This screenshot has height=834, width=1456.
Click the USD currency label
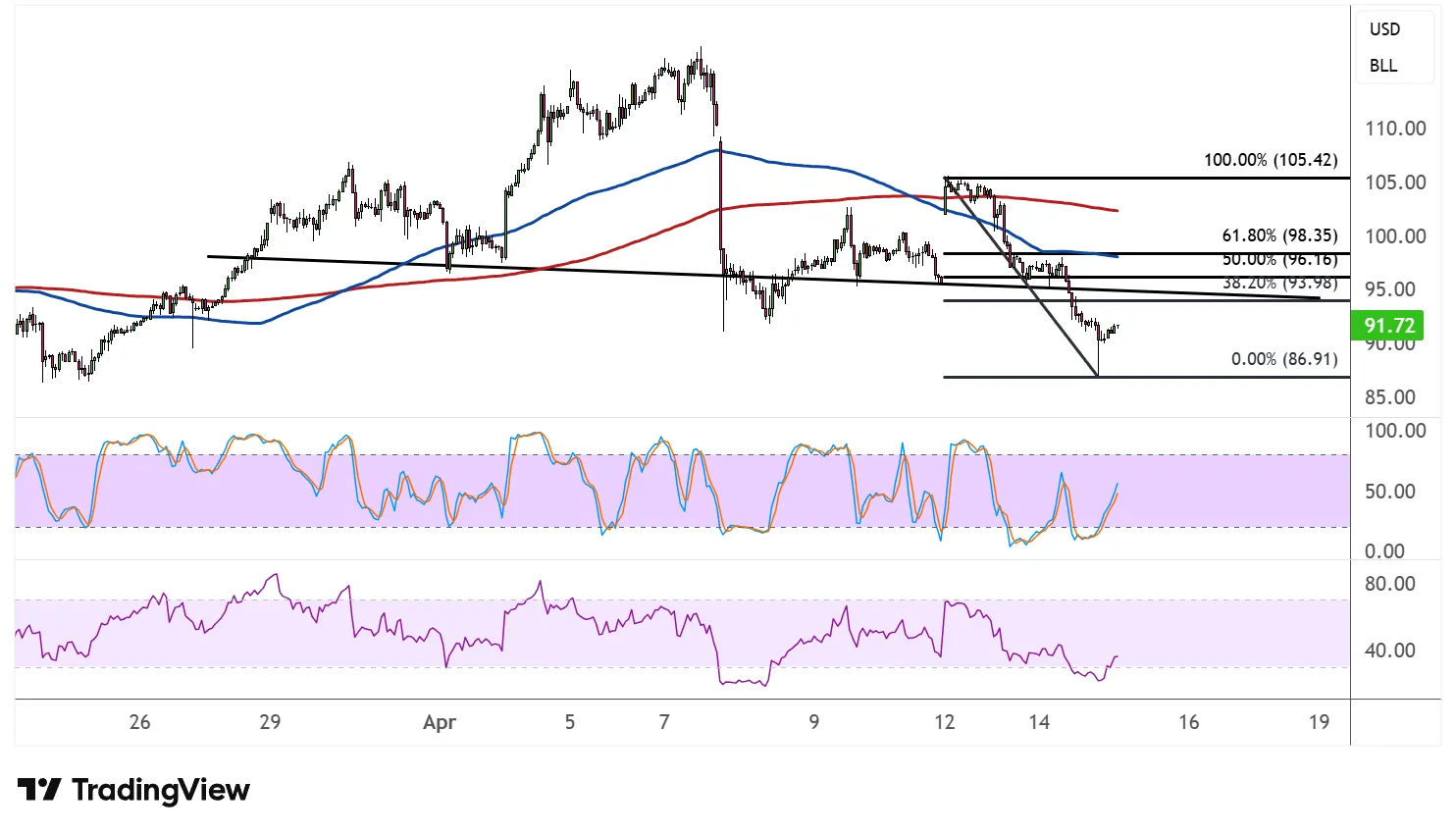(1384, 29)
